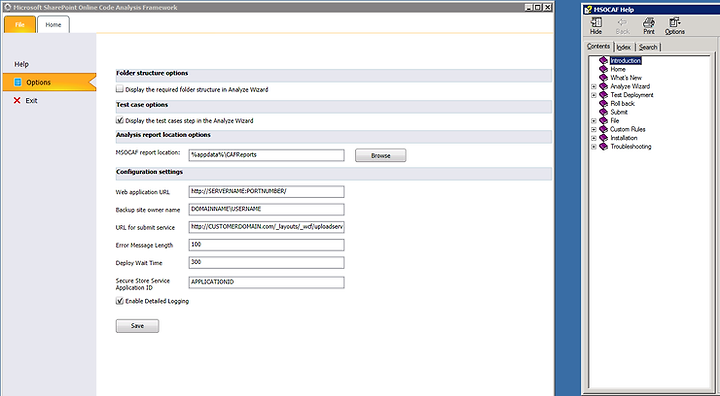This screenshot has width=720, height=396.
Task: Open the Roll back help topic label
Action: pyautogui.click(x=623, y=103)
